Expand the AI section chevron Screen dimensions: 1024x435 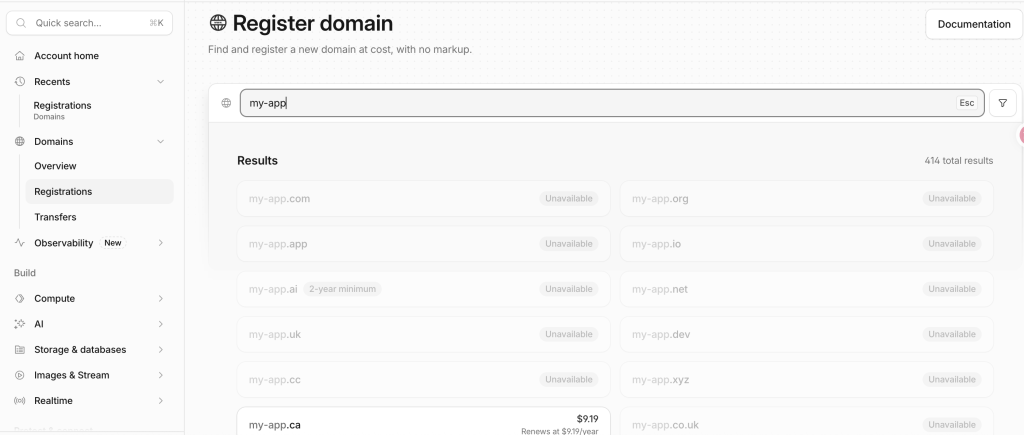161,324
